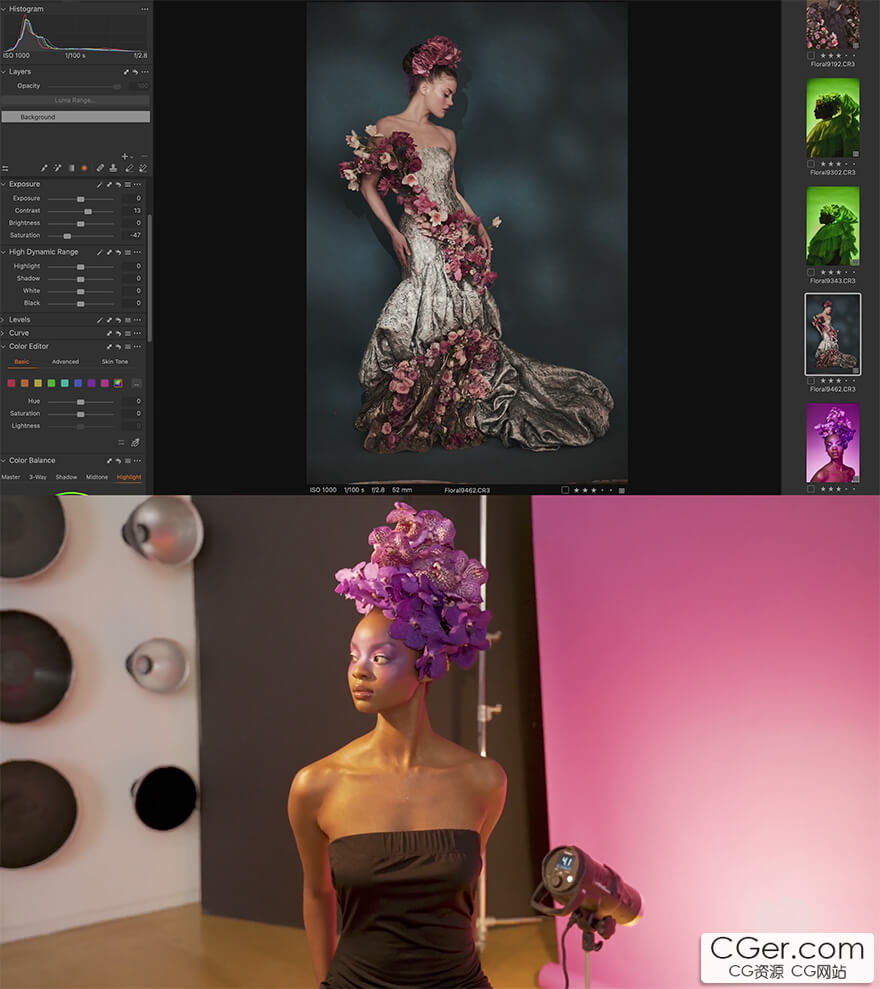Select the Heal bandage tool
Screen dimensions: 880x989
pos(99,168)
